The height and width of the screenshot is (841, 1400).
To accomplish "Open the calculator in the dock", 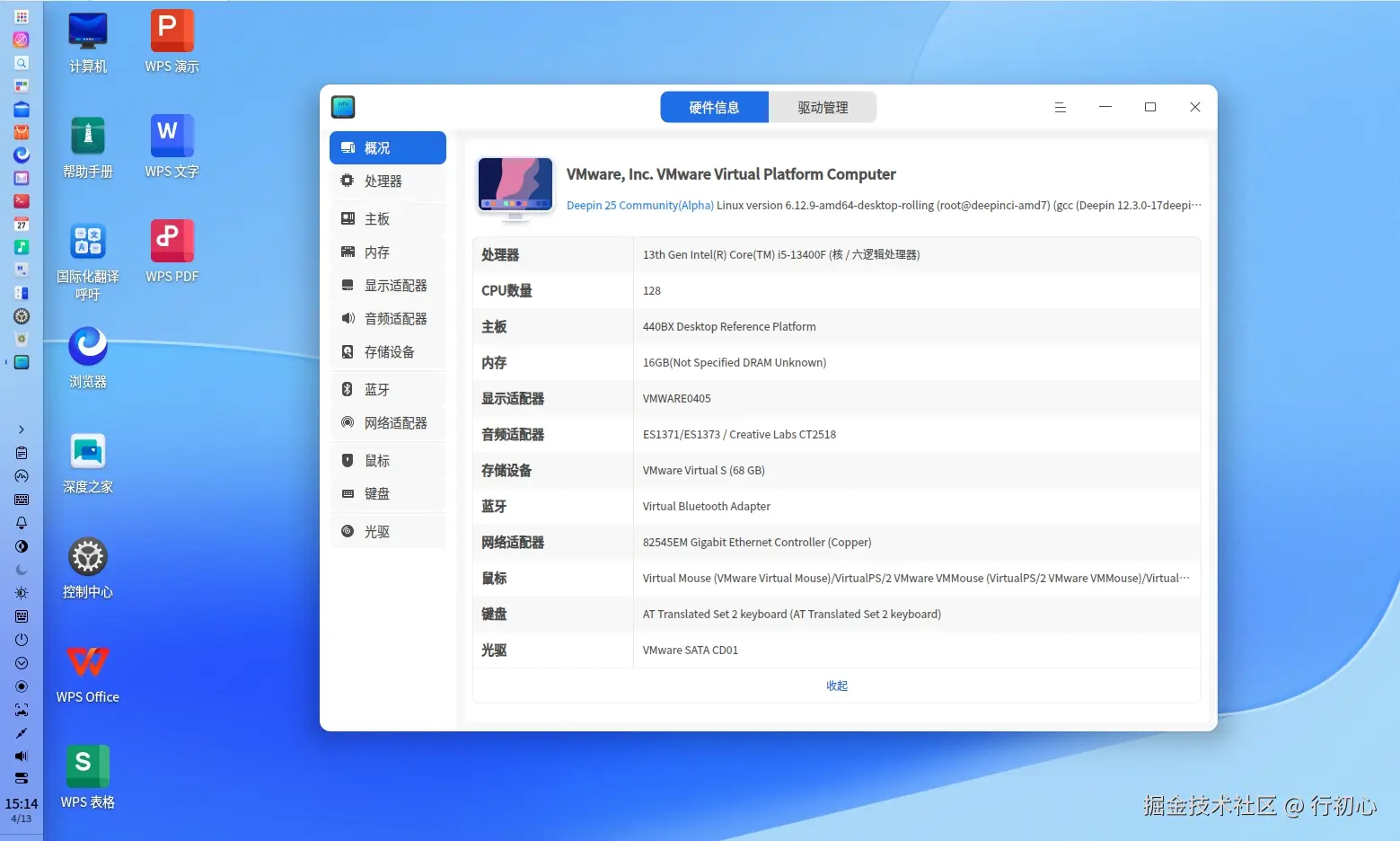I will [x=22, y=293].
